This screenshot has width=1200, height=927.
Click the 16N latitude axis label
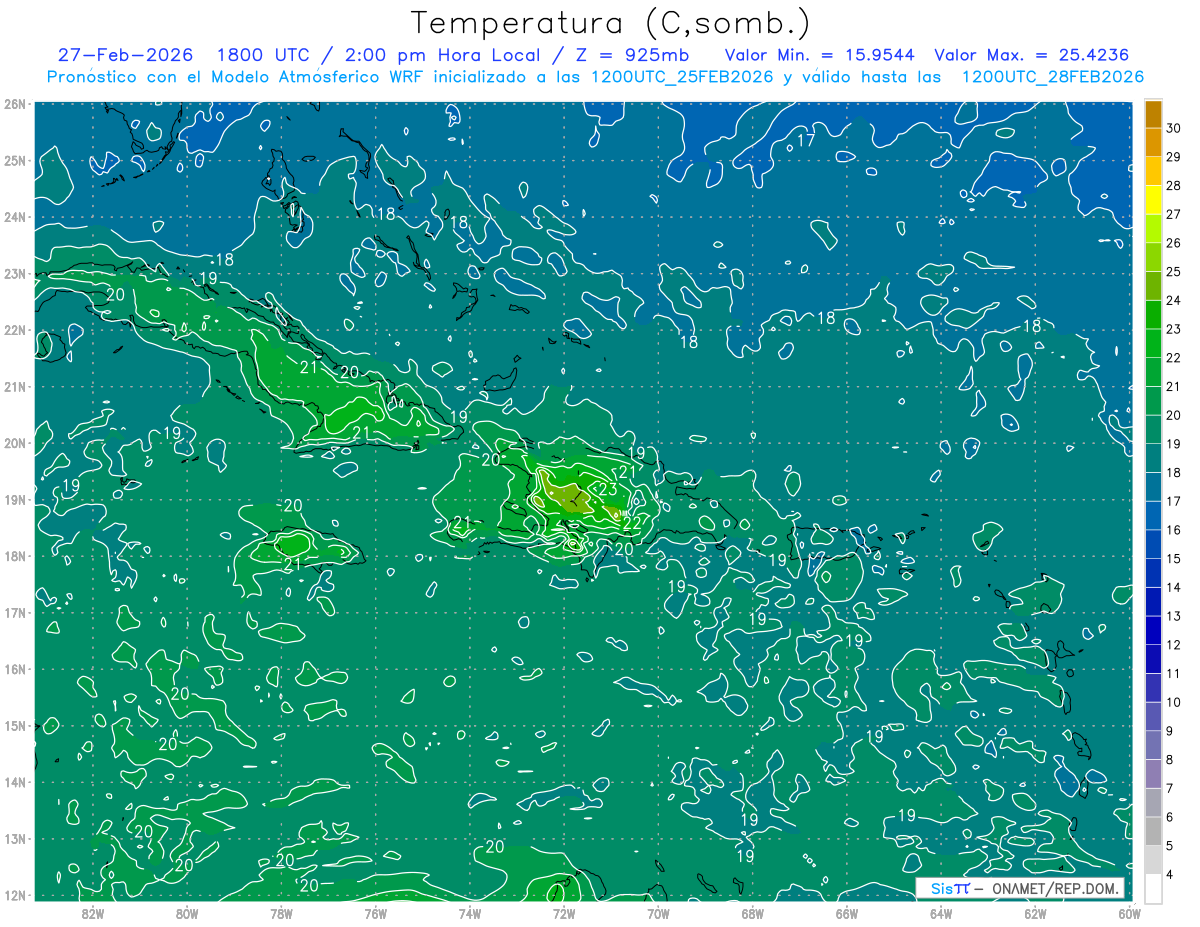(15, 669)
